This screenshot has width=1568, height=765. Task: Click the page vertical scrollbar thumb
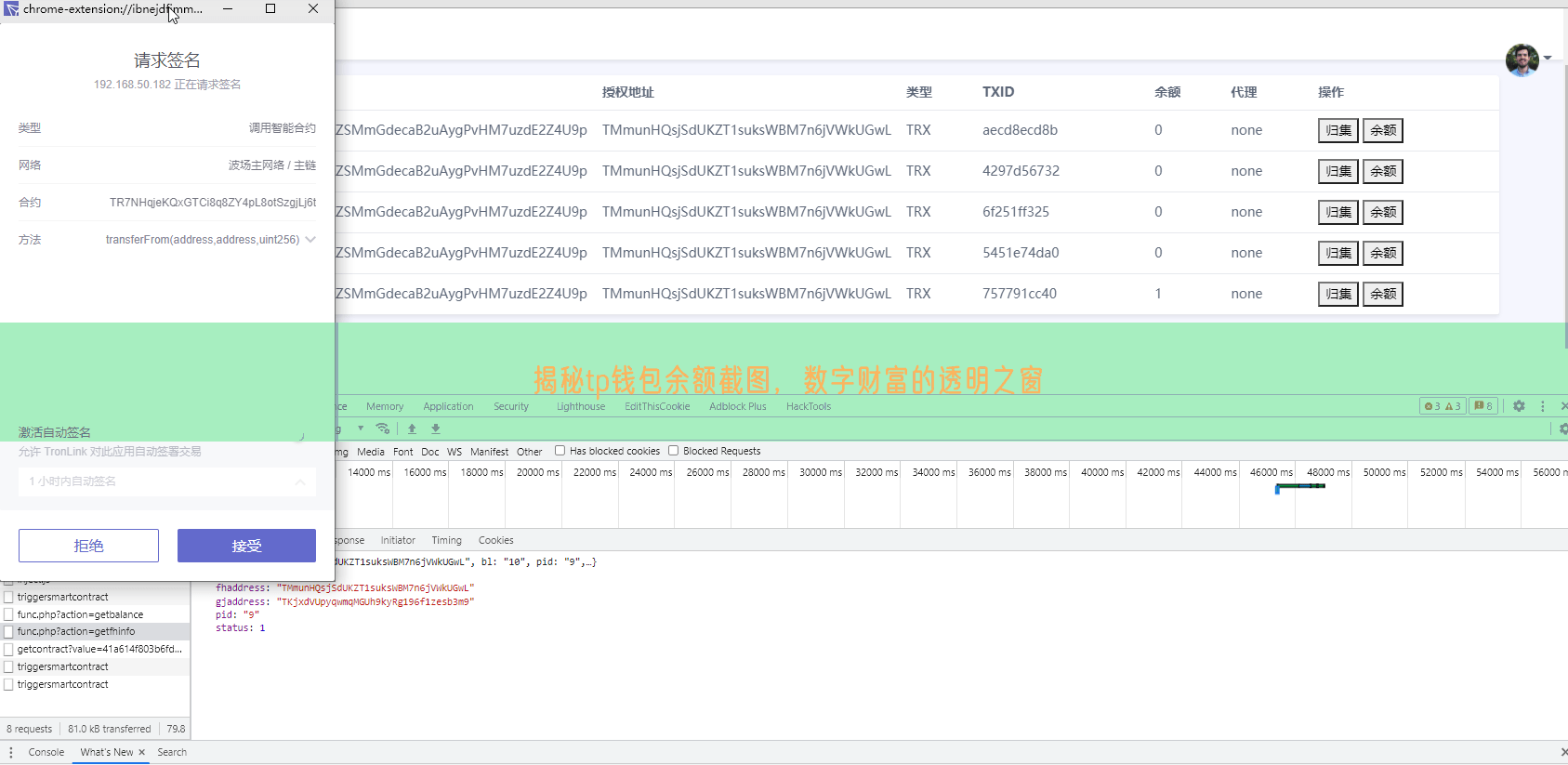coord(1565,206)
